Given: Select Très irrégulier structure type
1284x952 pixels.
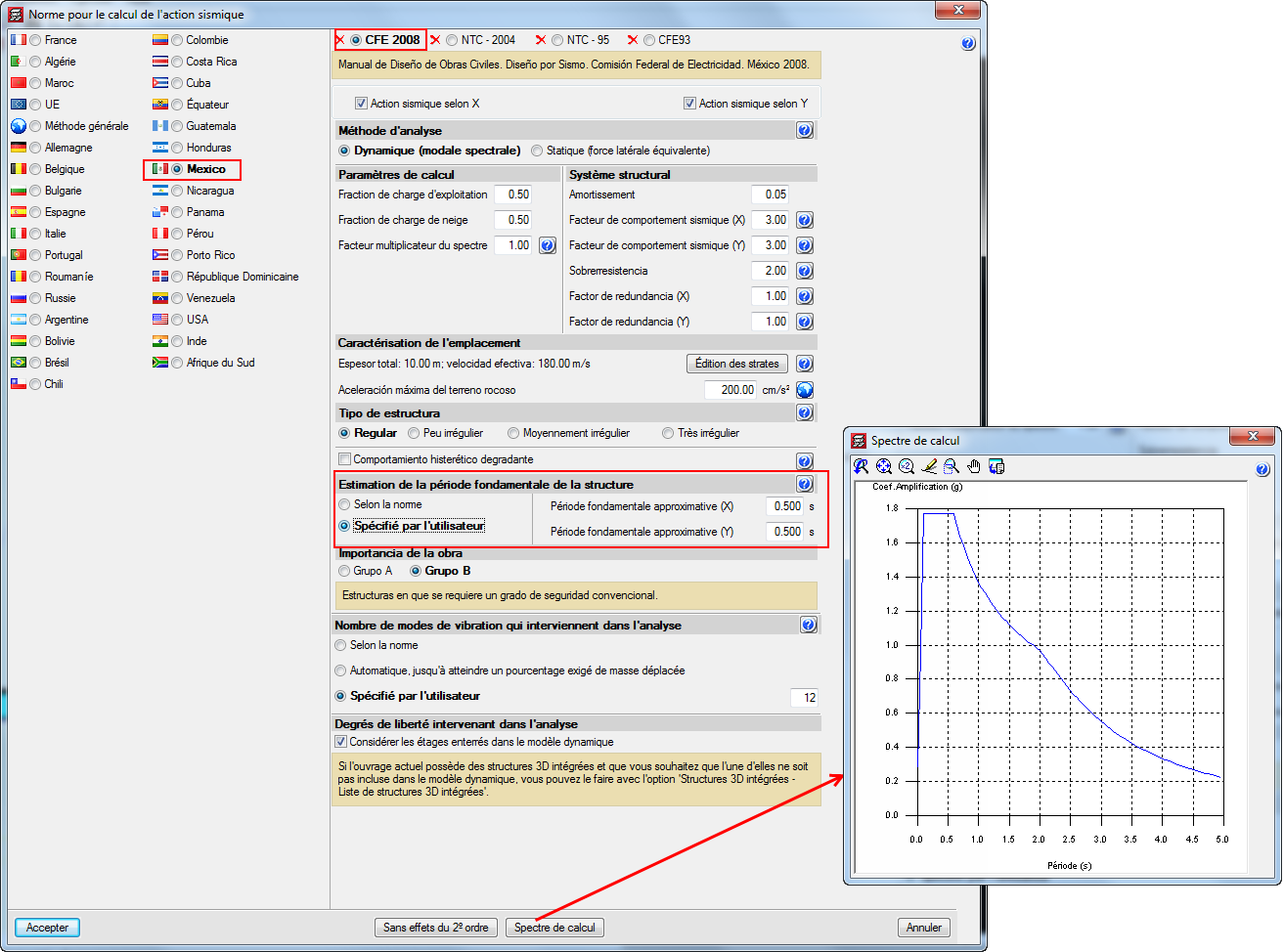Looking at the screenshot, I should 668,433.
